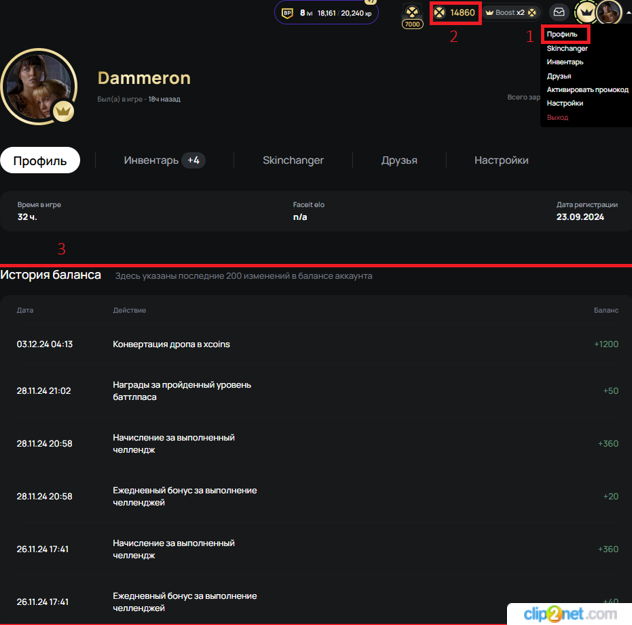The image size is (632, 625).
Task: Click the +4 badge on Инвентарь tab
Action: [193, 160]
